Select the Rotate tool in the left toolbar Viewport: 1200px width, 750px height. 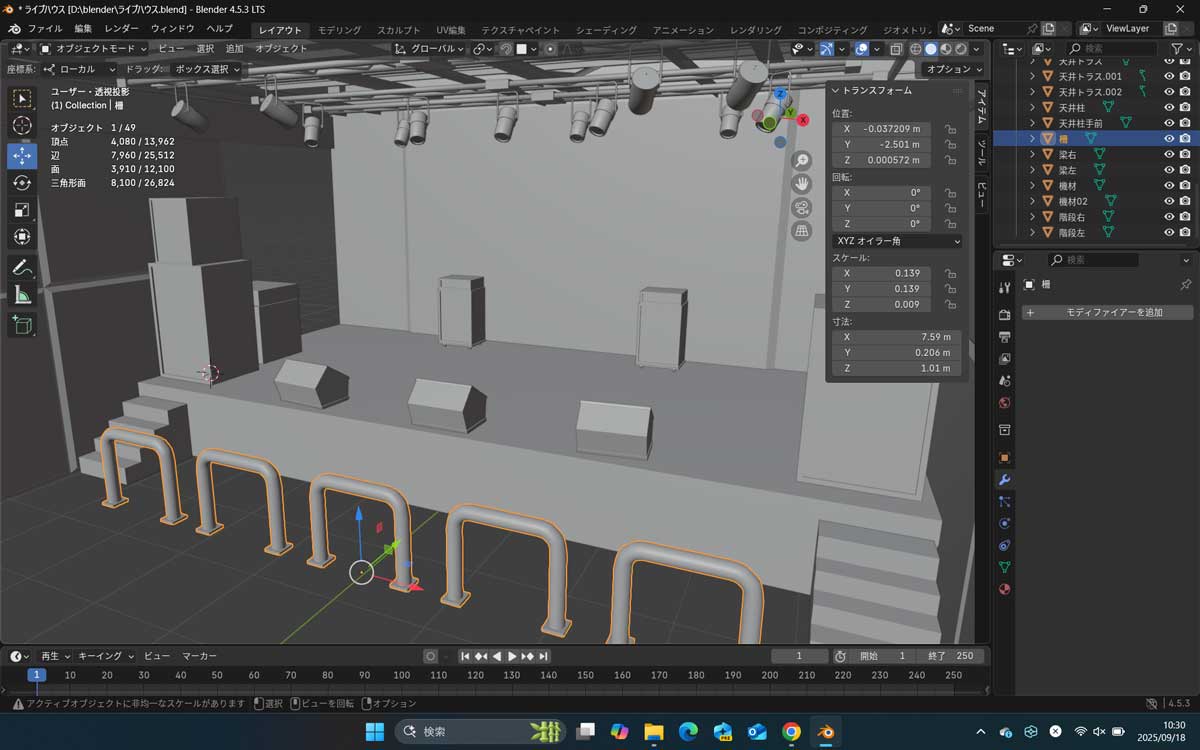click(x=22, y=183)
